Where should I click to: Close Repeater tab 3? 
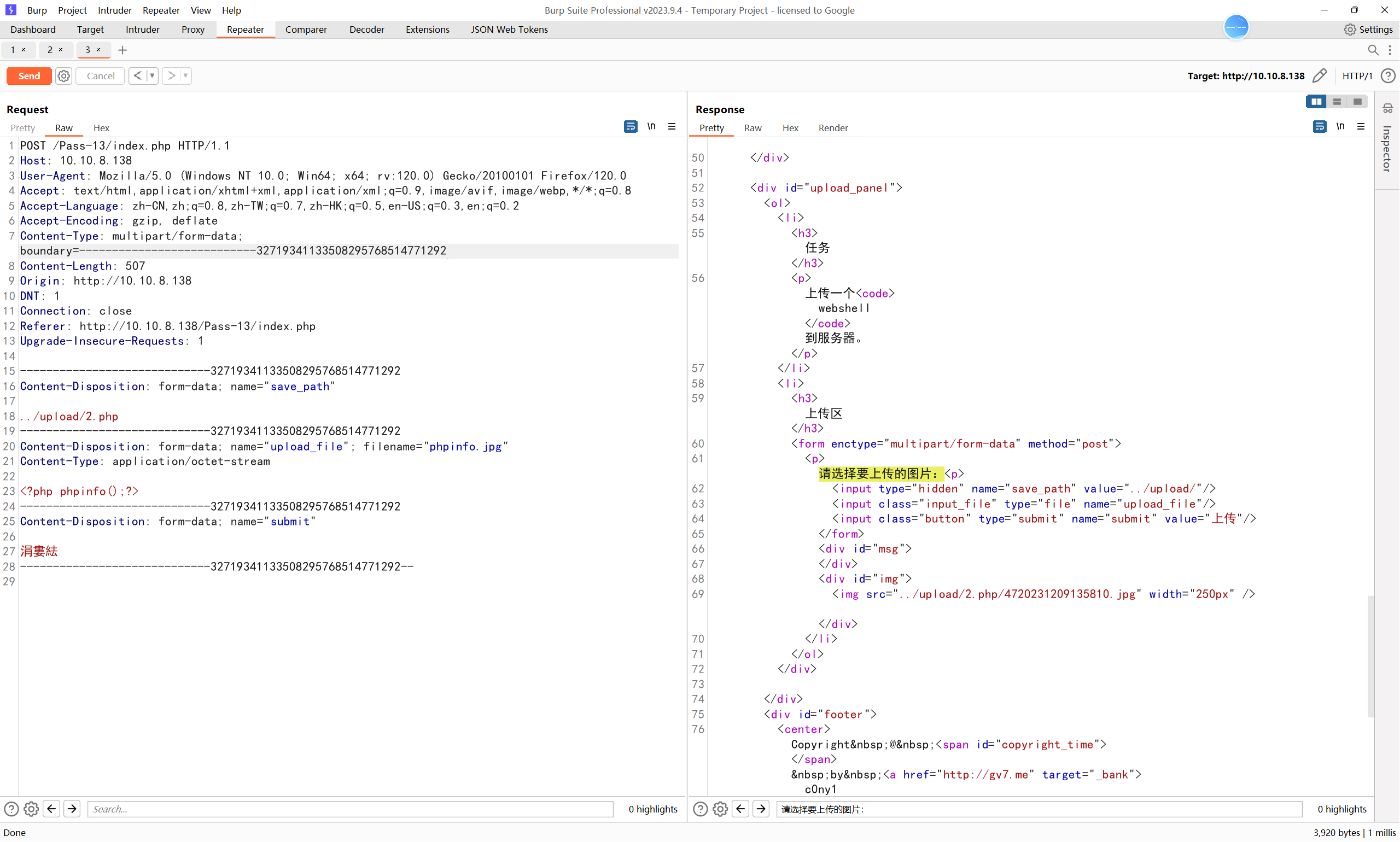coord(98,50)
